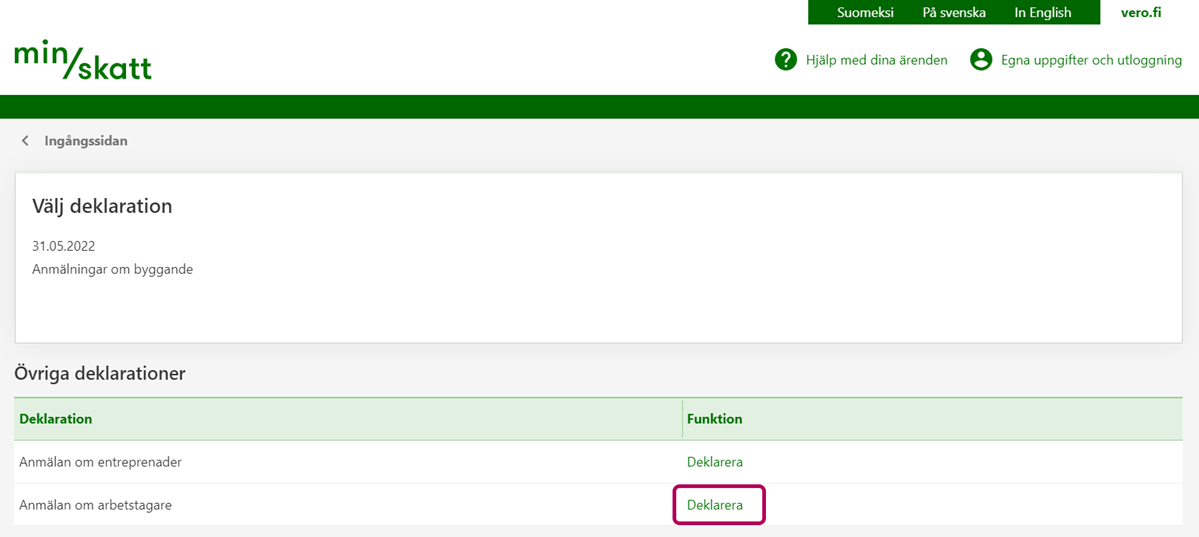Viewport: 1199px width, 537px height.
Task: Select På svenska language option
Action: 954,13
